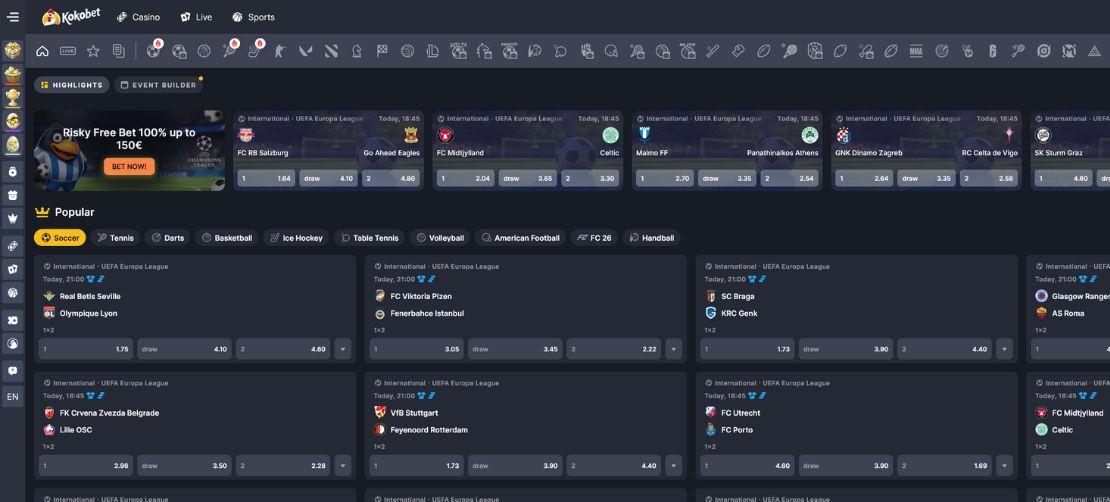The height and width of the screenshot is (502, 1110).
Task: Open the FC Midtjylland vs Celtic highlight card
Action: point(527,140)
